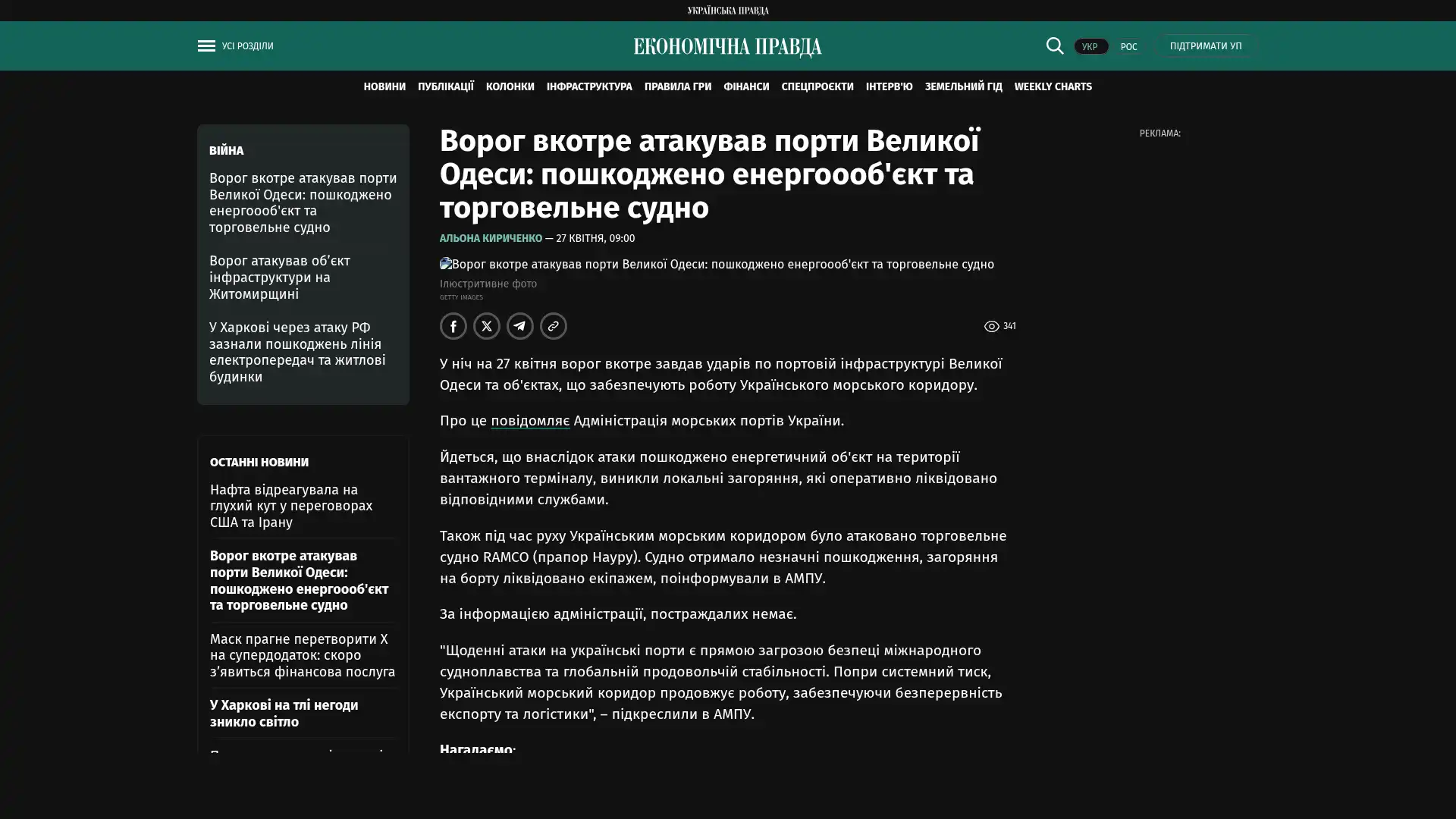1456x819 pixels.
Task: Share article on Facebook
Action: click(453, 326)
